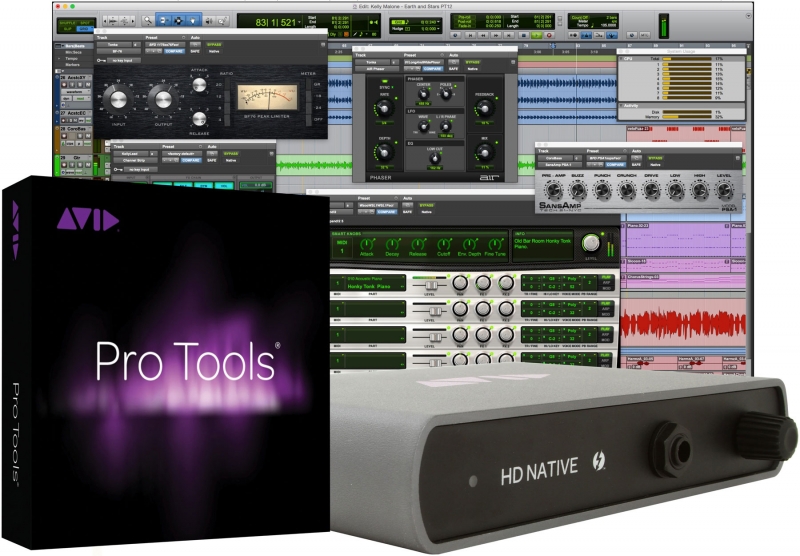Click the BF76 Release knob
The height and width of the screenshot is (556, 800).
coord(199,118)
